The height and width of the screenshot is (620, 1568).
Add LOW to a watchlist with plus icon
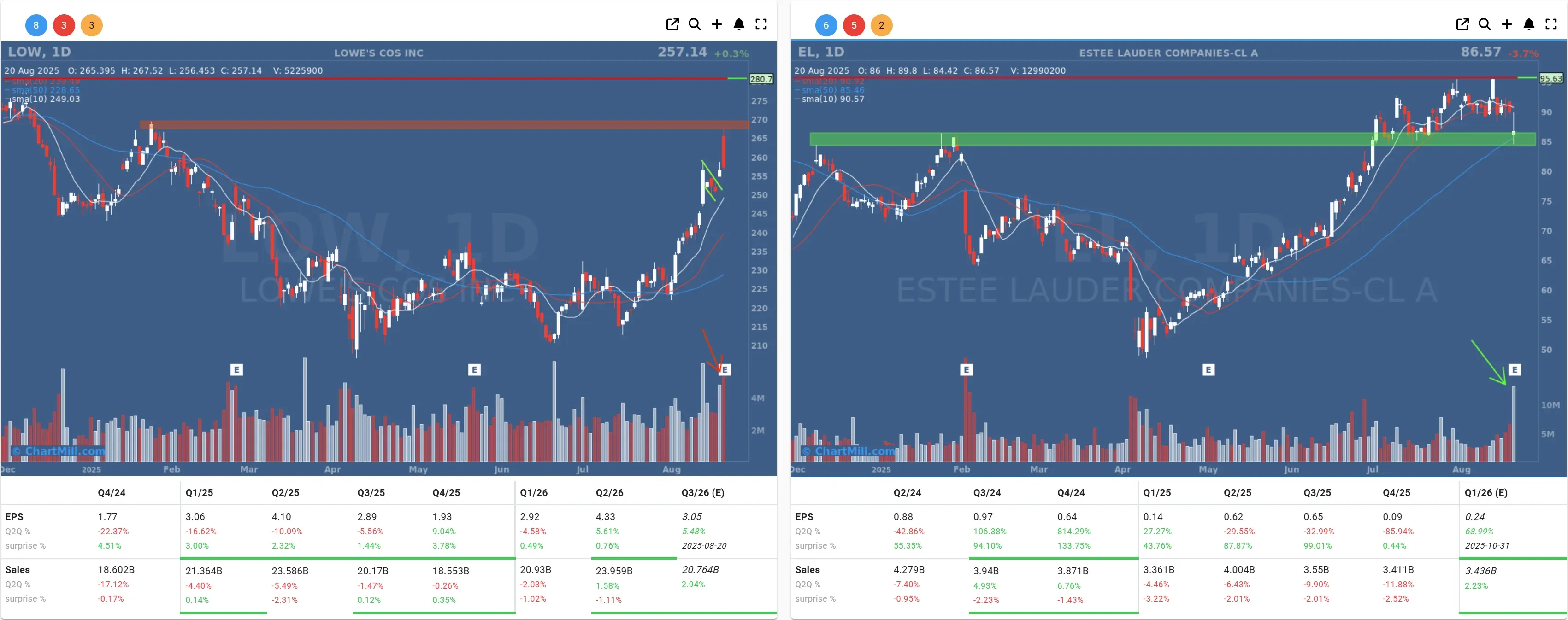pyautogui.click(x=716, y=24)
